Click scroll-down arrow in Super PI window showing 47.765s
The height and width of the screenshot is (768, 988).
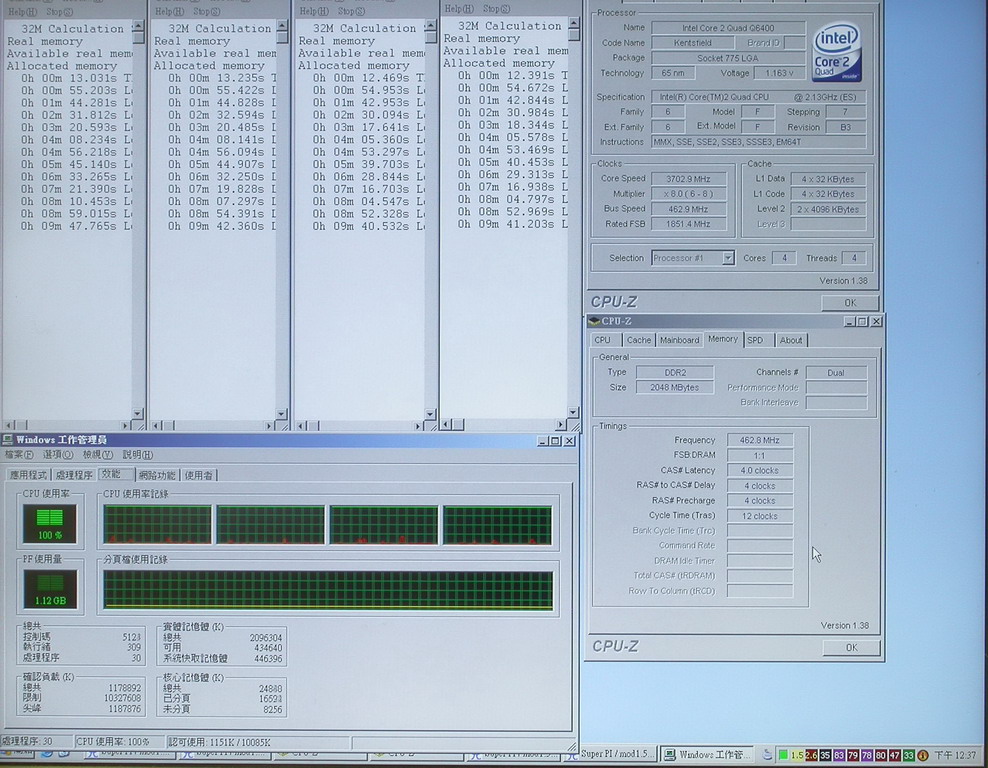(137, 413)
